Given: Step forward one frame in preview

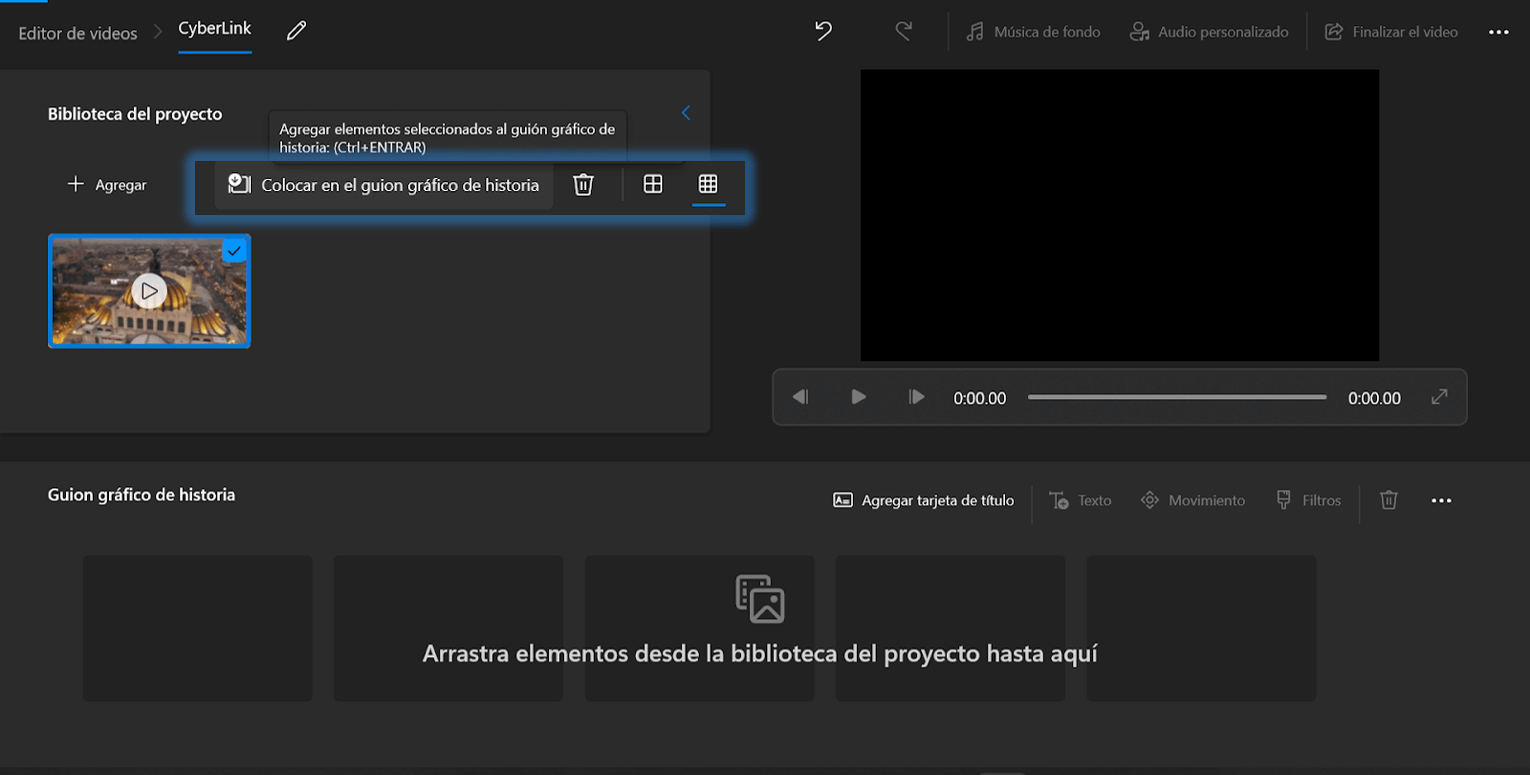Looking at the screenshot, I should (x=916, y=397).
